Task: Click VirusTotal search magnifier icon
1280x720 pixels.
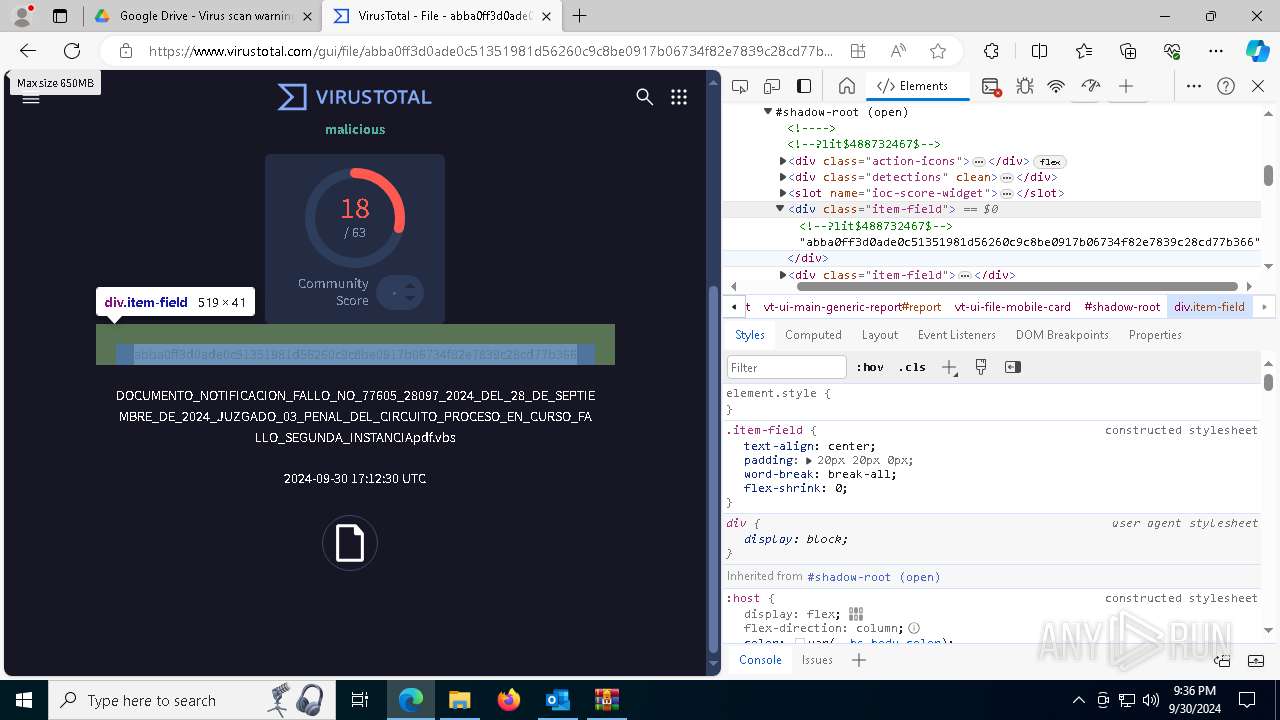Action: point(645,97)
